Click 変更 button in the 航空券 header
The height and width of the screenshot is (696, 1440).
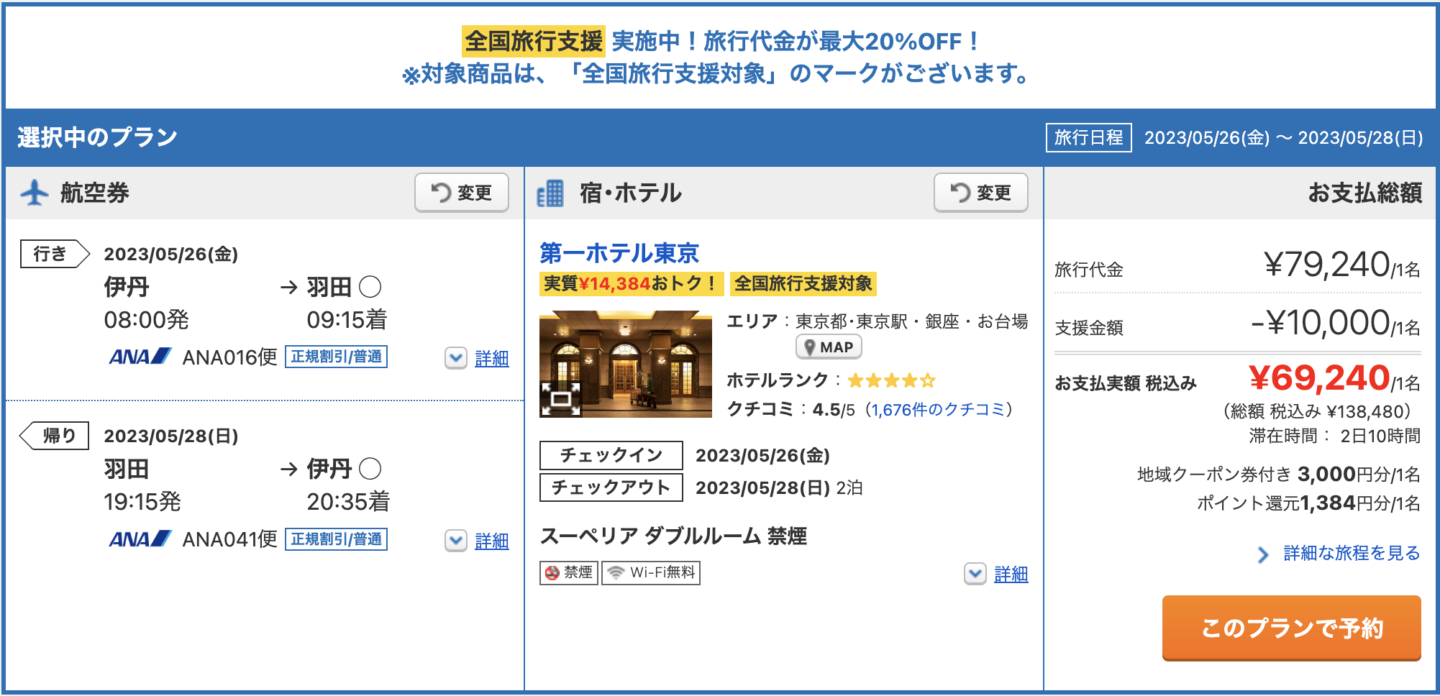pos(462,193)
